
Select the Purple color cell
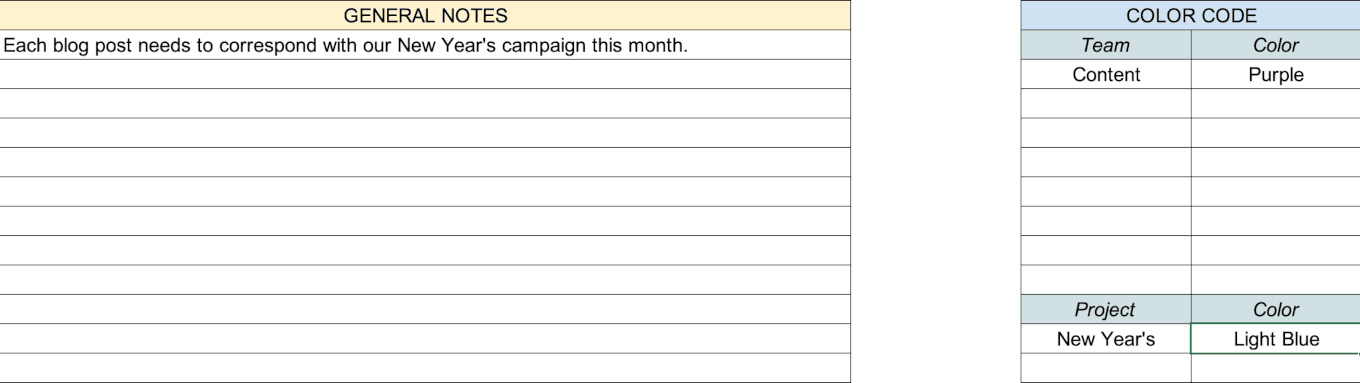click(1276, 75)
